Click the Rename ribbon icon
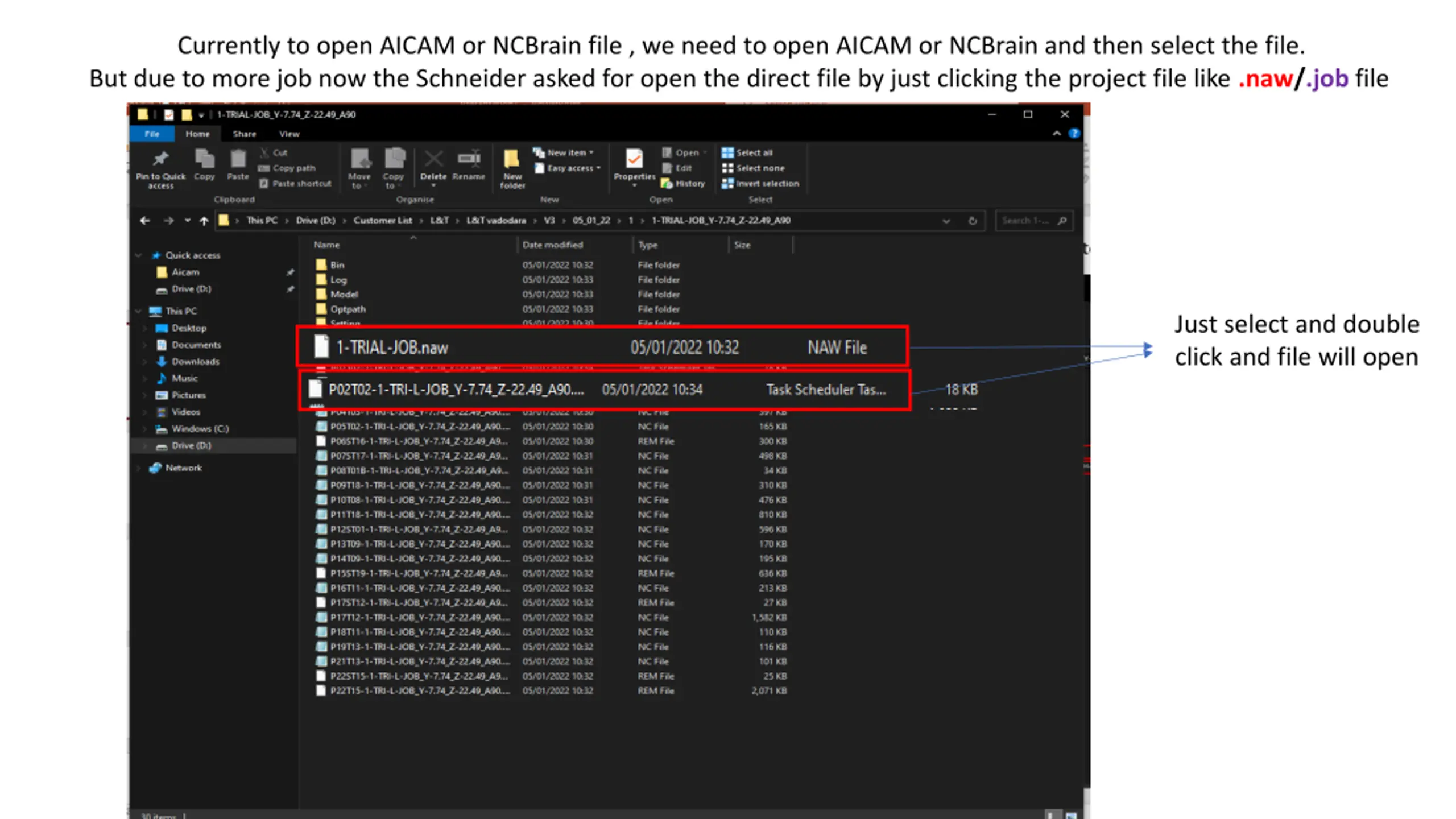1456x819 pixels. click(x=469, y=165)
